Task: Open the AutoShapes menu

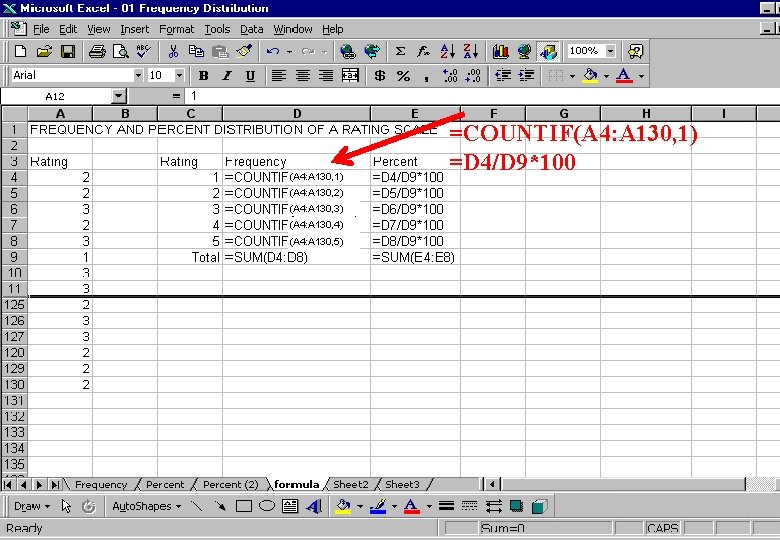Action: (146, 506)
